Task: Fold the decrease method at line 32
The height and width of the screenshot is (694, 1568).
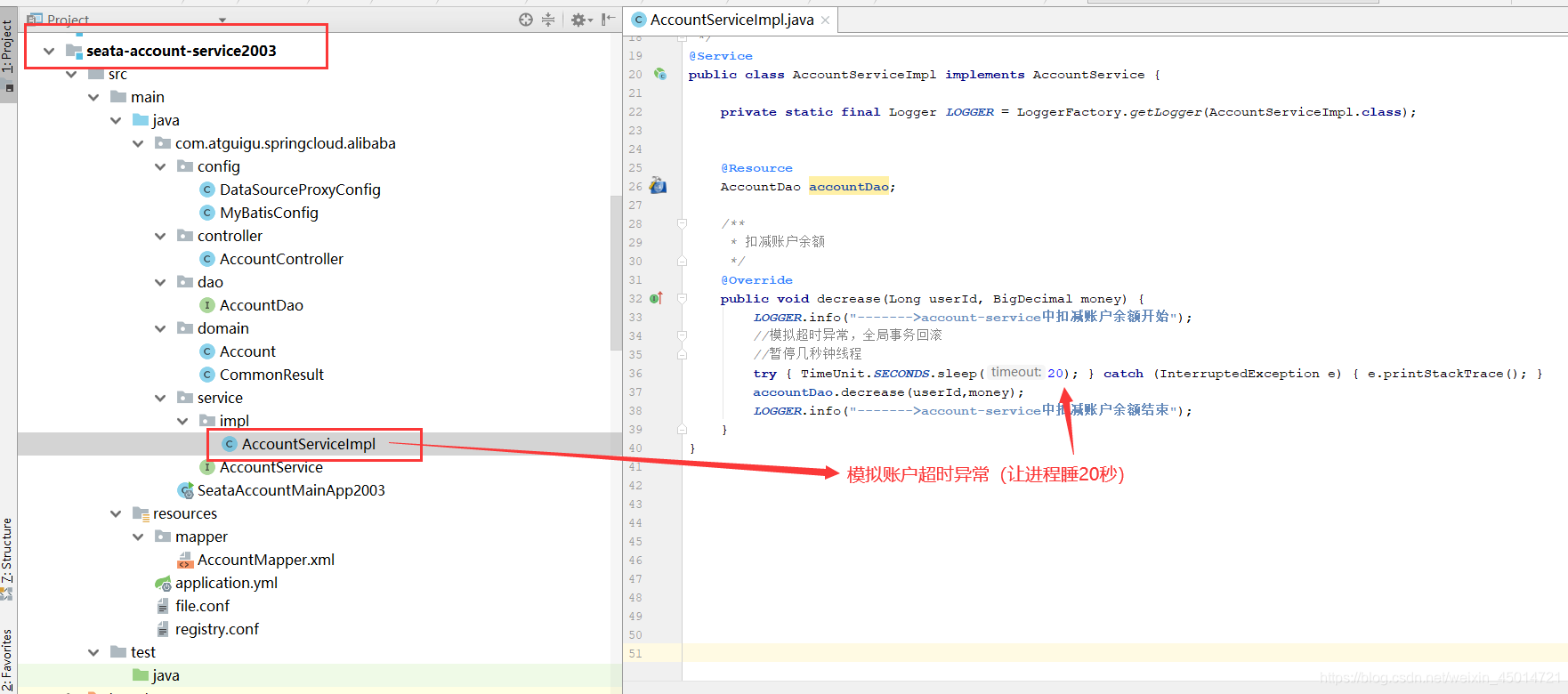Action: click(682, 298)
